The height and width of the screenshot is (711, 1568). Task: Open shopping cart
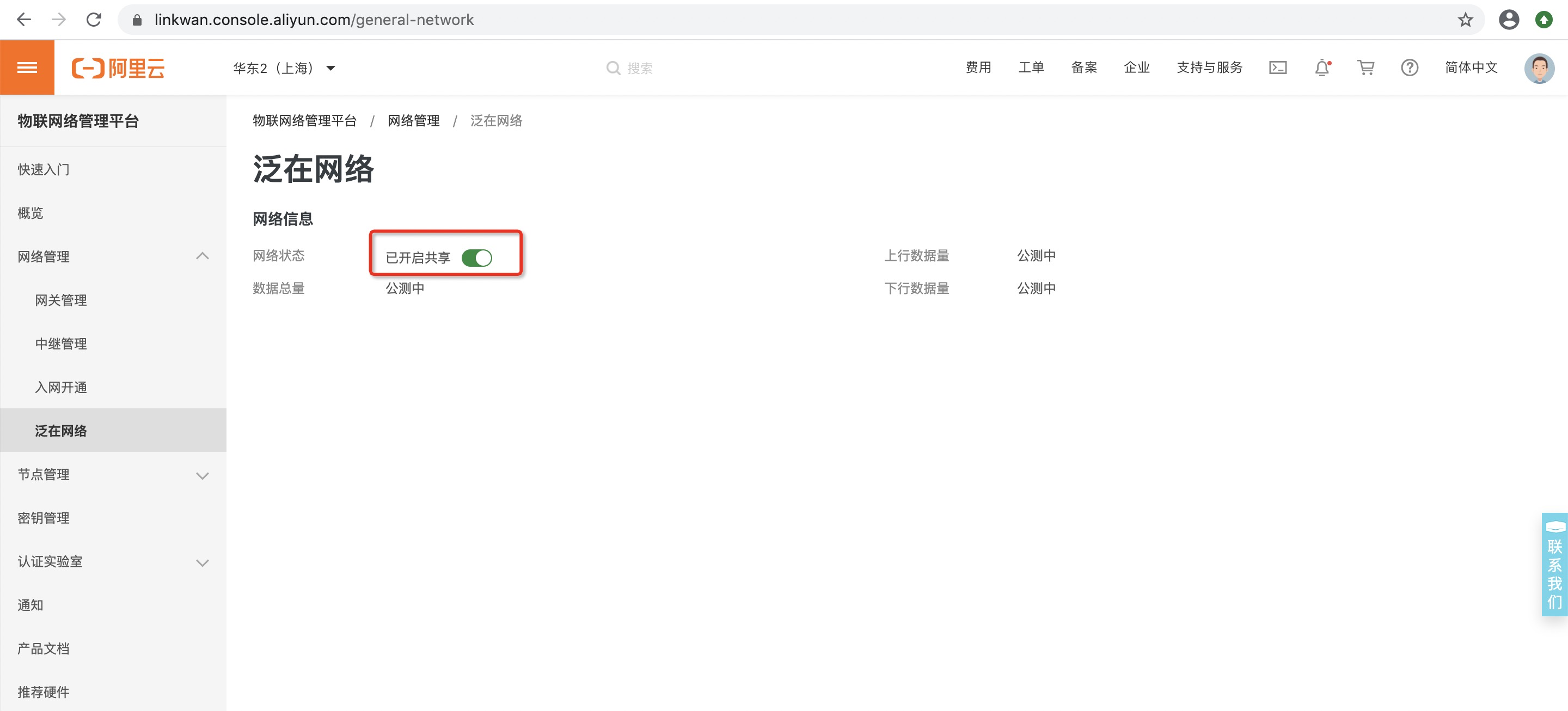(x=1366, y=68)
